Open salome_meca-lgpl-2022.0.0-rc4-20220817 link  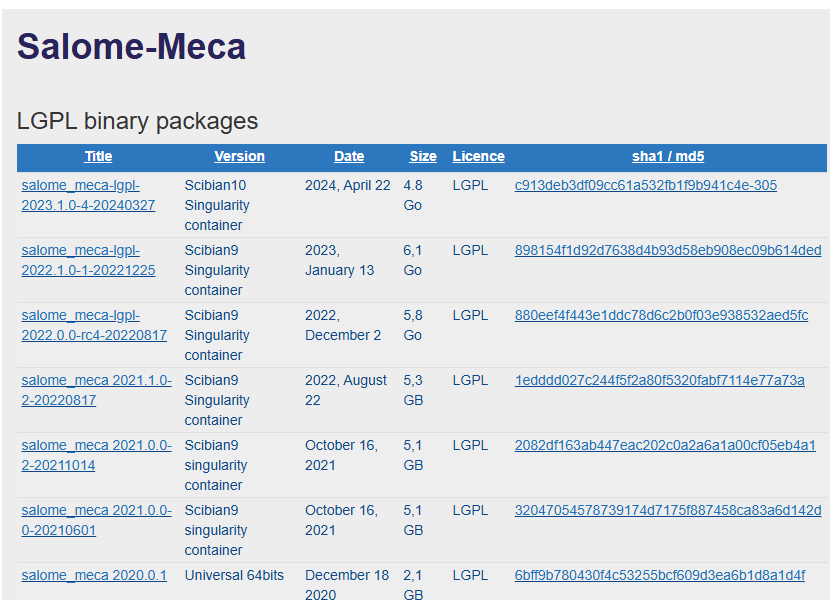point(93,325)
